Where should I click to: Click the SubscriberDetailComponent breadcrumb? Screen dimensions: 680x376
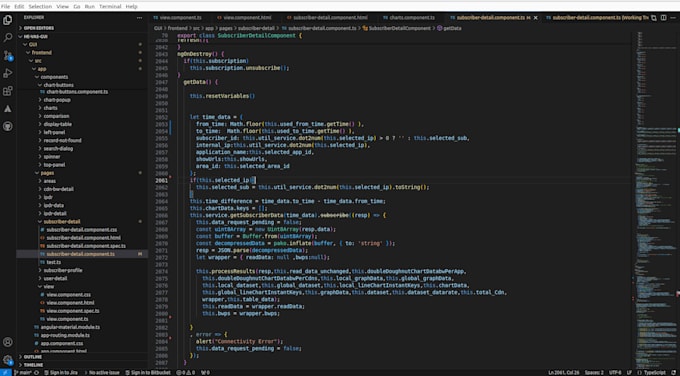pyautogui.click(x=396, y=28)
